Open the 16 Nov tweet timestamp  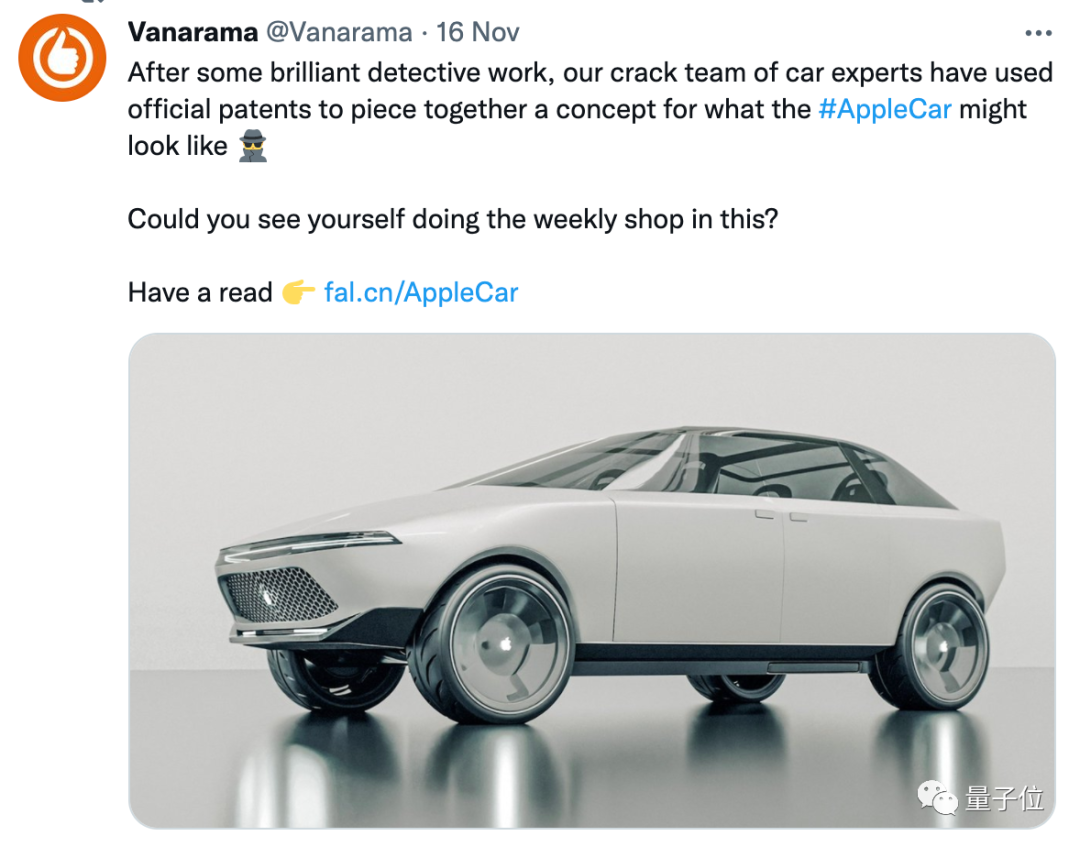[x=478, y=32]
